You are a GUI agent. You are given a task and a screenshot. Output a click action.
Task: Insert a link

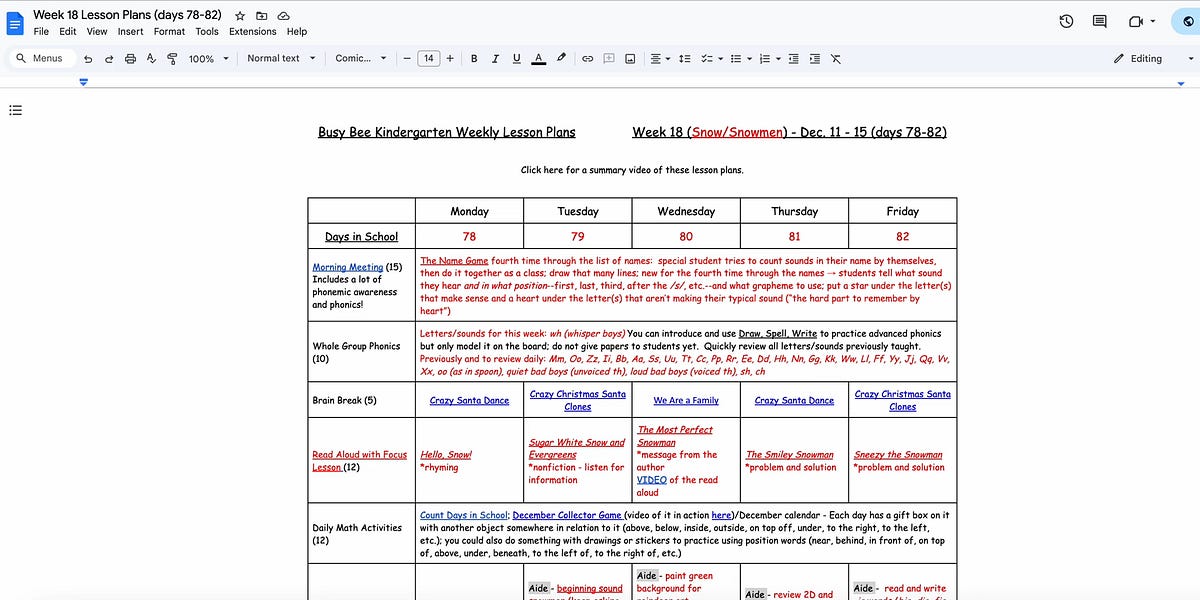588,58
